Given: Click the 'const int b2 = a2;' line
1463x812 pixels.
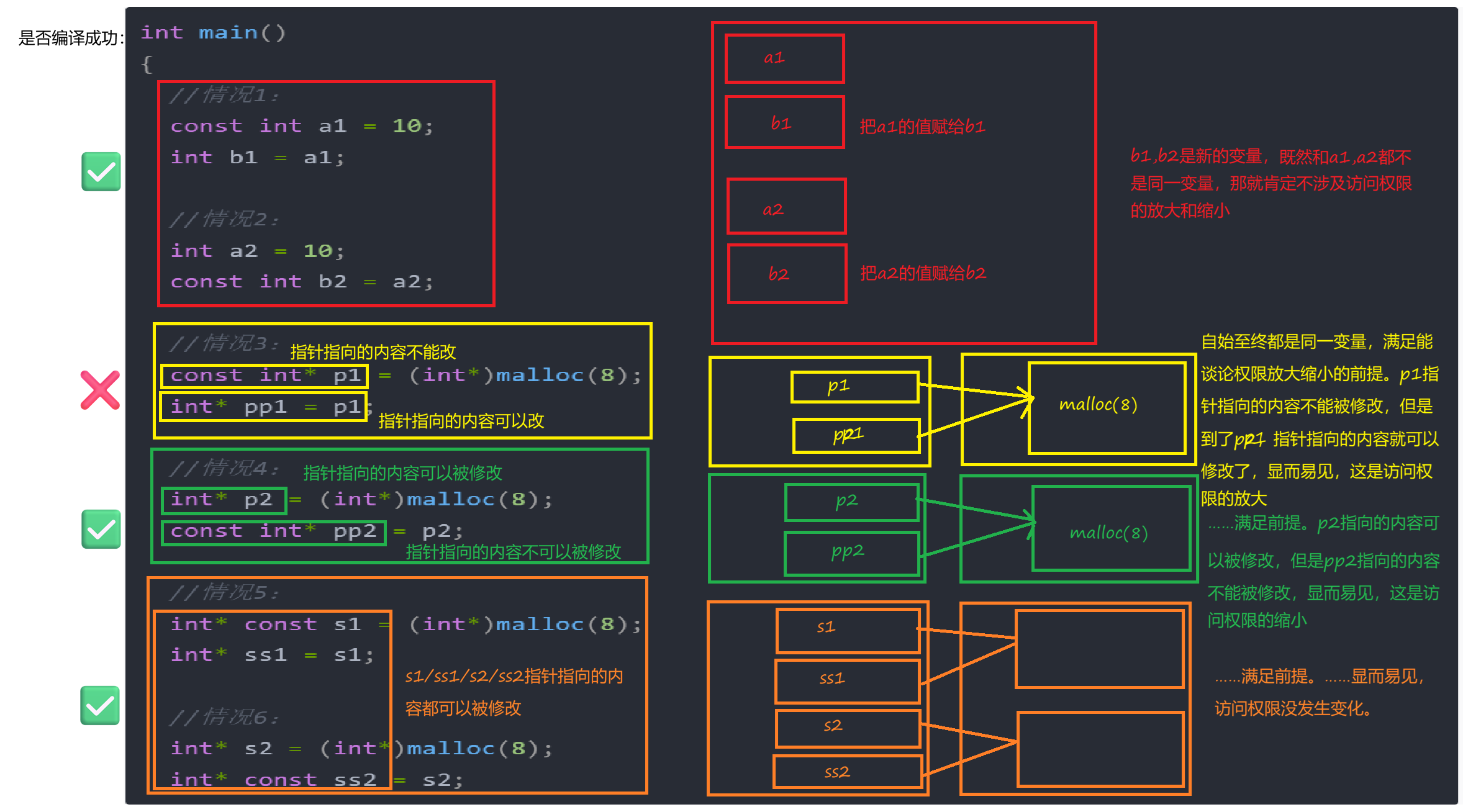Looking at the screenshot, I should 302,282.
